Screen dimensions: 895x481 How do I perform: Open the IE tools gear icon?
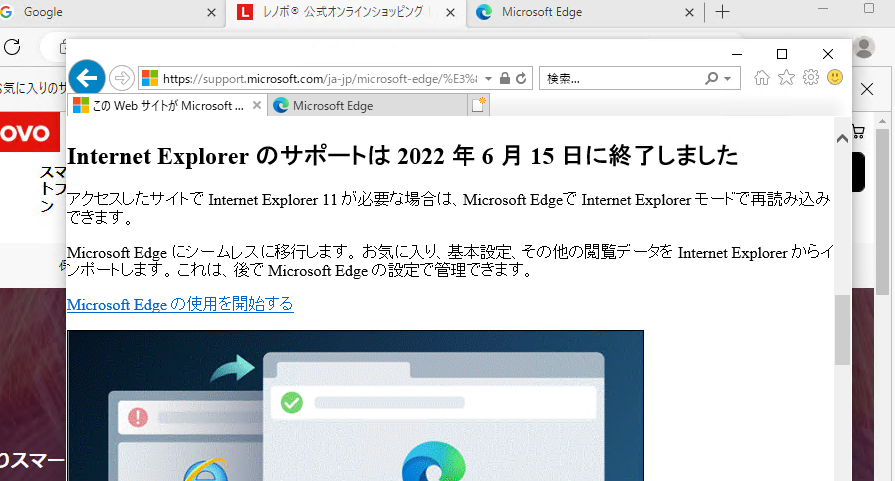click(811, 77)
